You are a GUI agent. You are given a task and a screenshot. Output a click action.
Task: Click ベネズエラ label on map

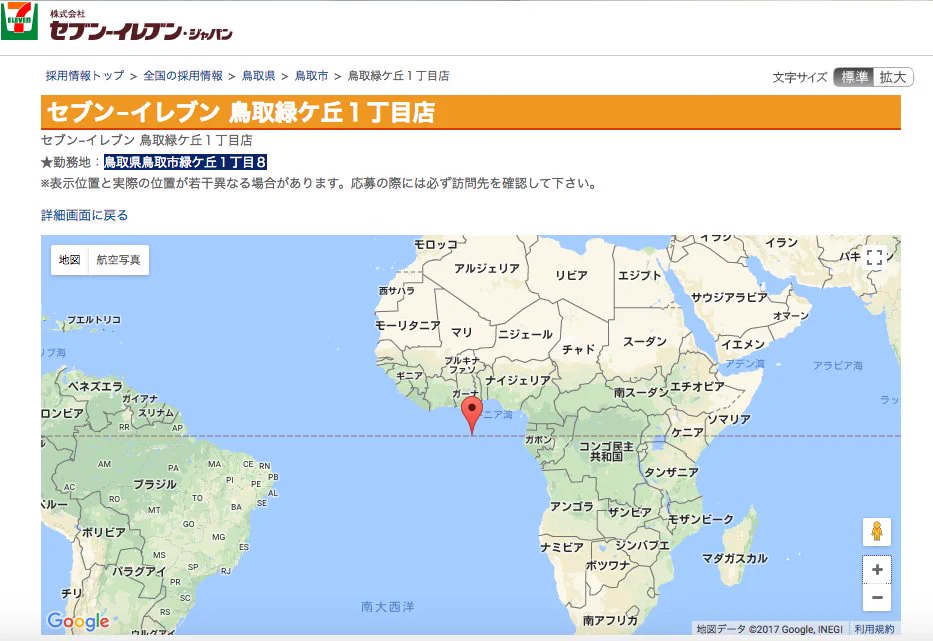coord(95,386)
